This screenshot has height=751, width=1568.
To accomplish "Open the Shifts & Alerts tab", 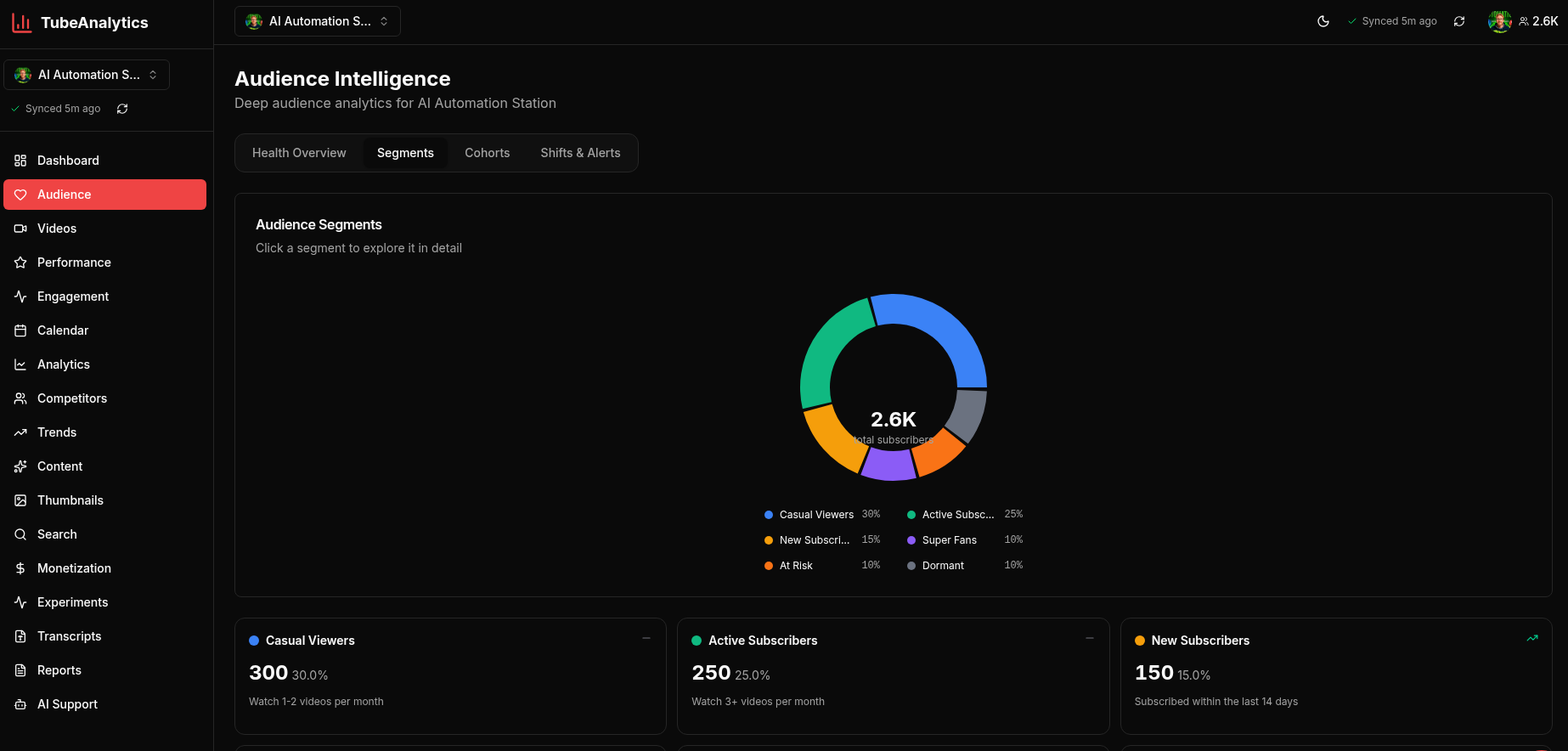I will [580, 153].
